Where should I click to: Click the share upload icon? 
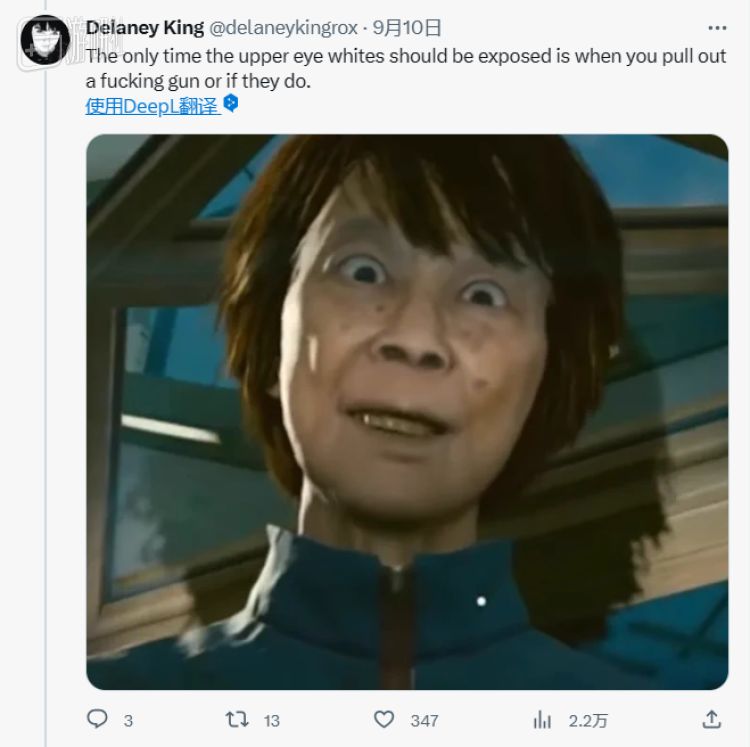711,719
